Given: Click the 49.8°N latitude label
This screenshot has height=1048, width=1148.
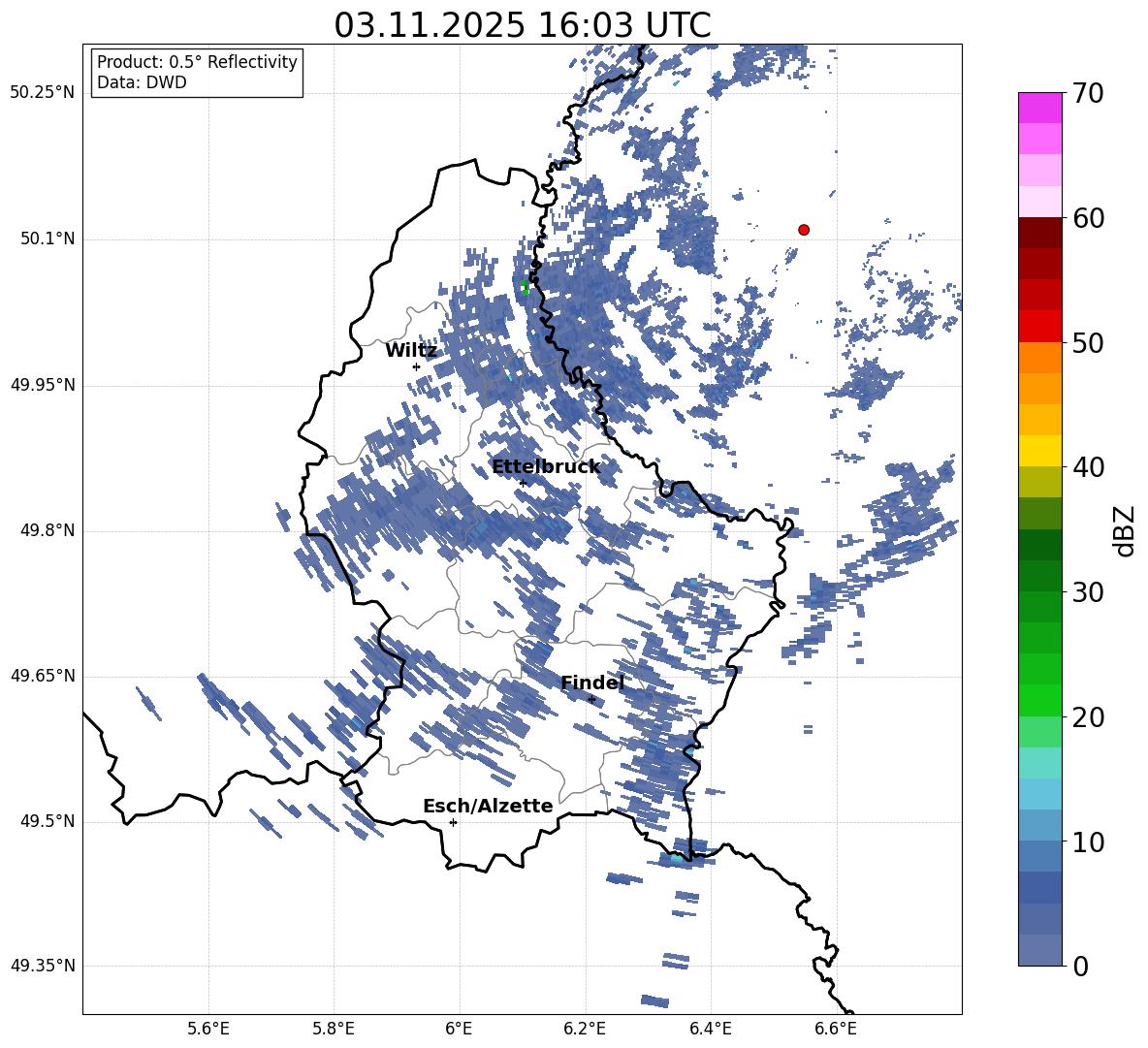Looking at the screenshot, I should (x=48, y=530).
